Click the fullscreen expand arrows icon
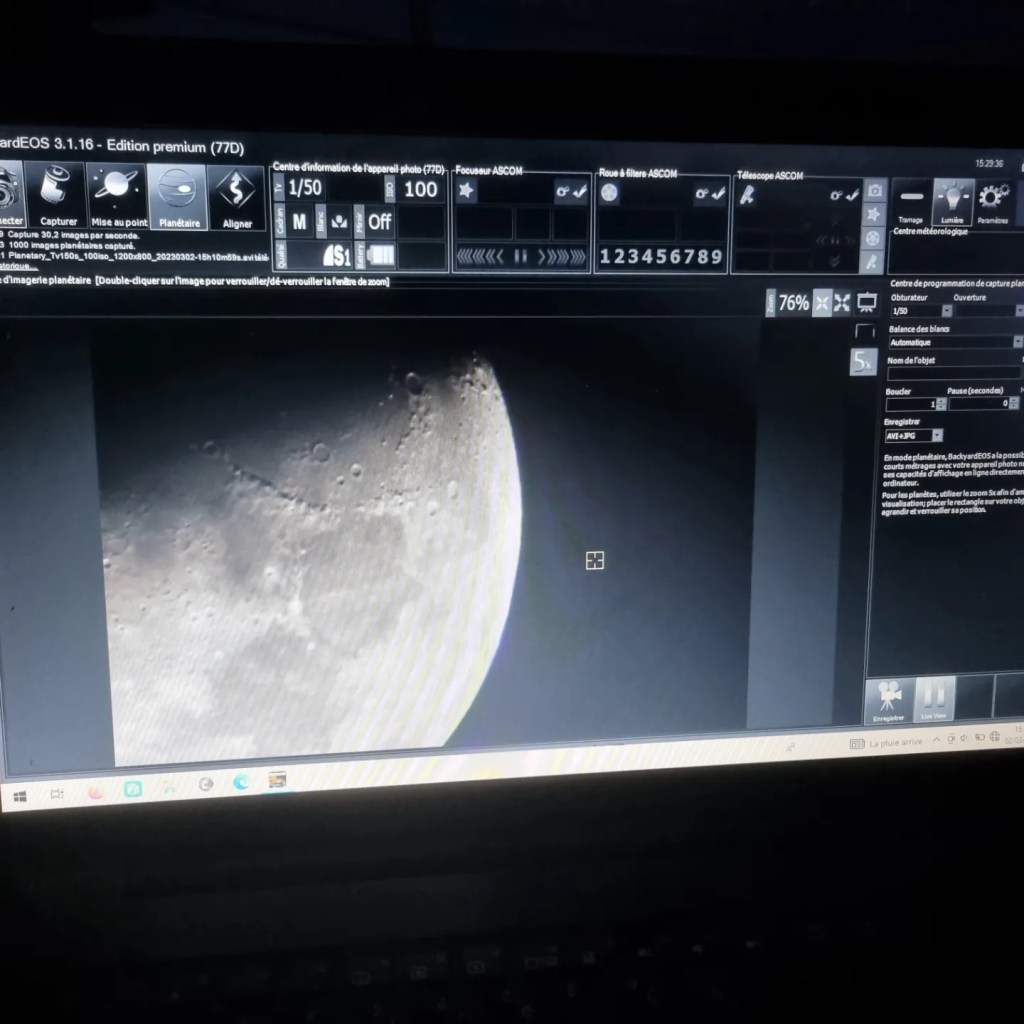Image resolution: width=1024 pixels, height=1024 pixels. 843,303
